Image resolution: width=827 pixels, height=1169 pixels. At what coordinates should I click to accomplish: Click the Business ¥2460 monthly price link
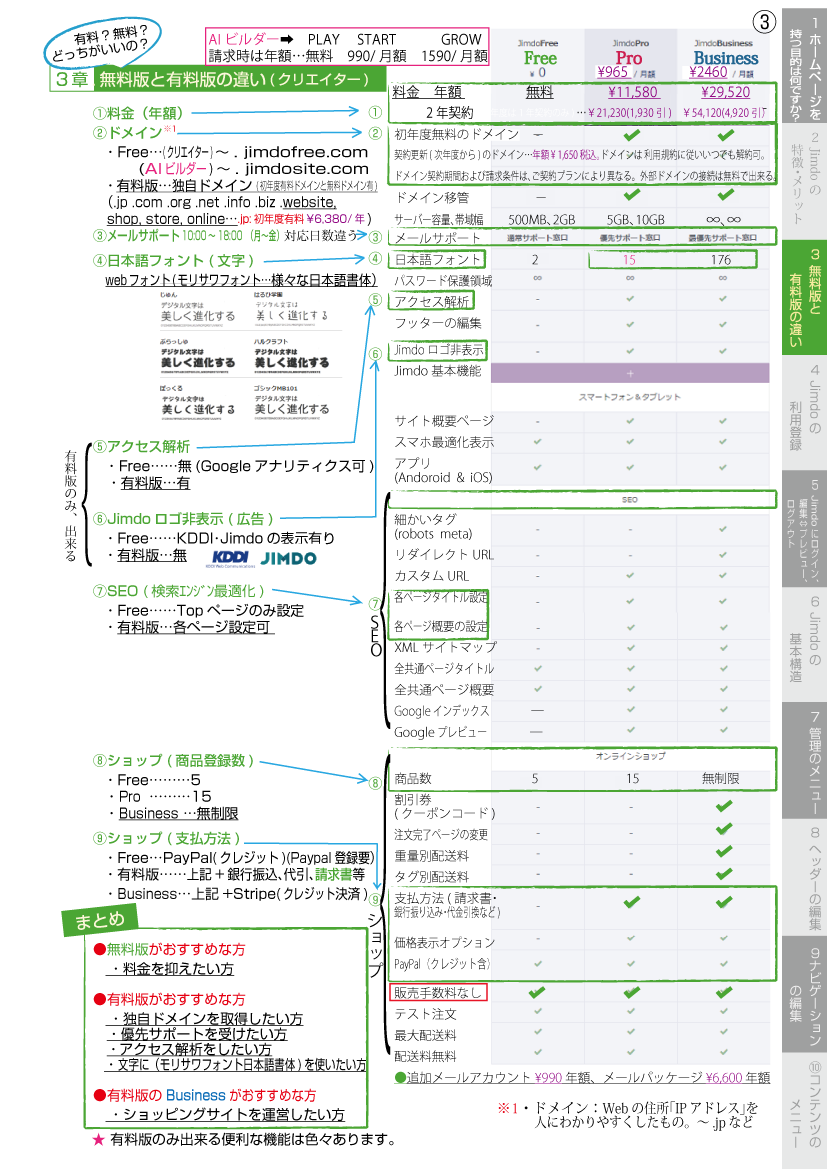(x=708, y=72)
